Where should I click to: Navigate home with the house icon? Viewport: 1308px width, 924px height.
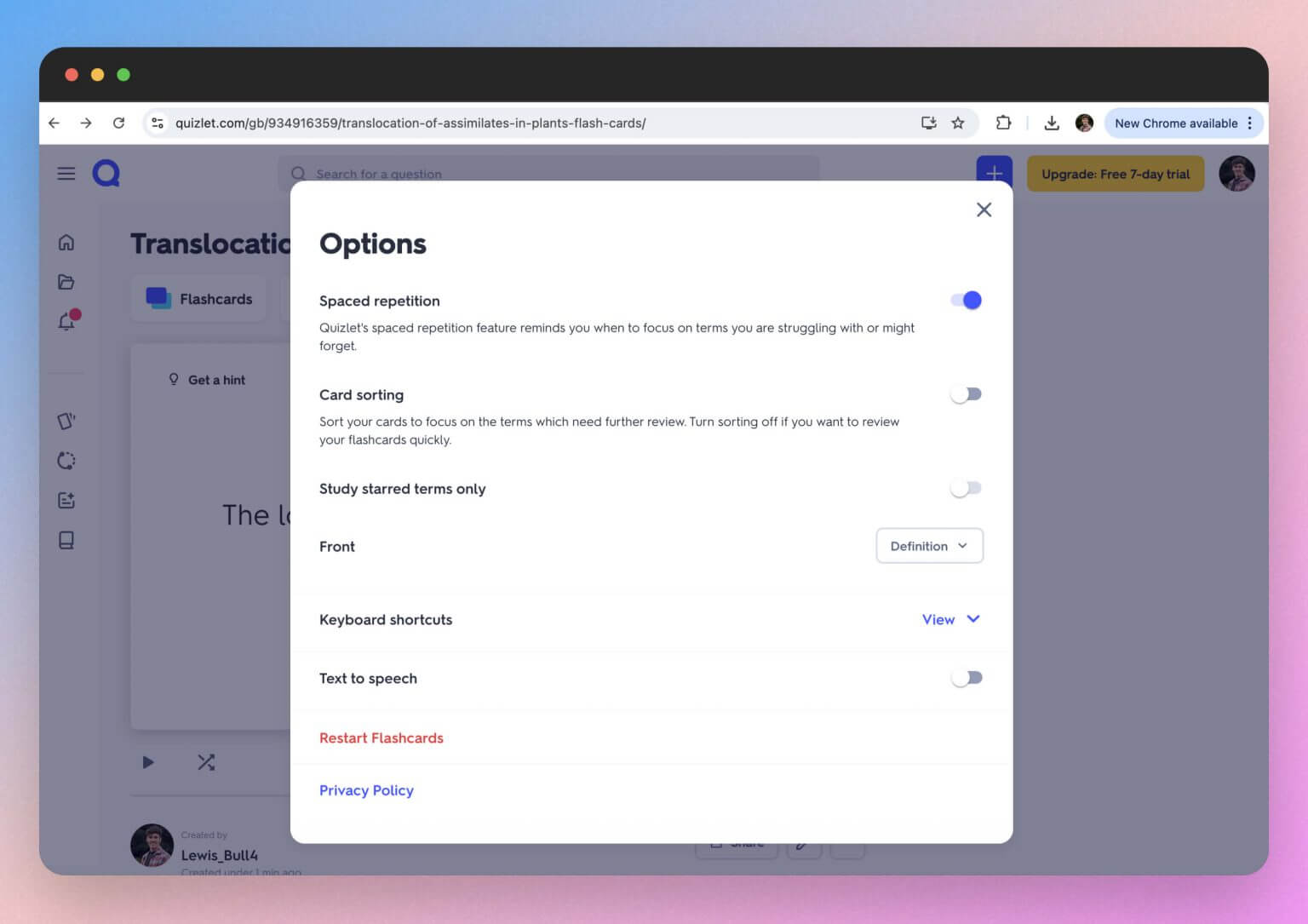[66, 242]
